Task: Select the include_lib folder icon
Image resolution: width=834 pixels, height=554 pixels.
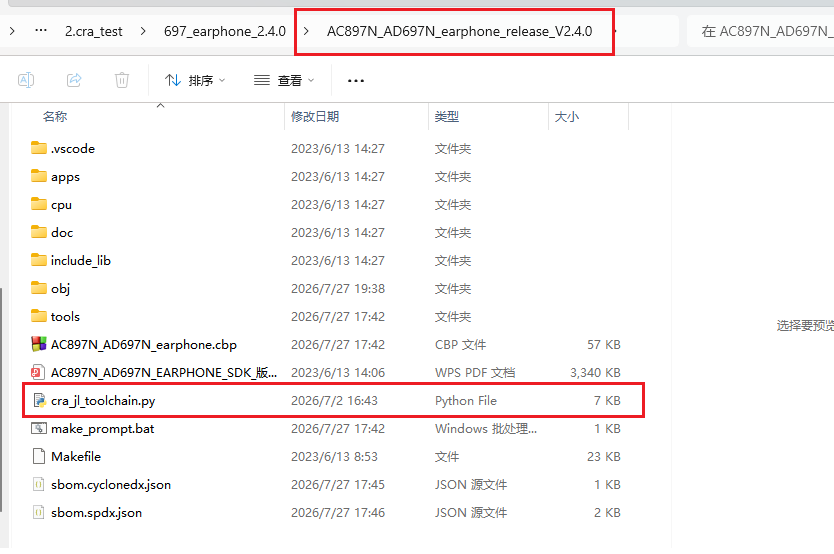Action: click(x=39, y=260)
